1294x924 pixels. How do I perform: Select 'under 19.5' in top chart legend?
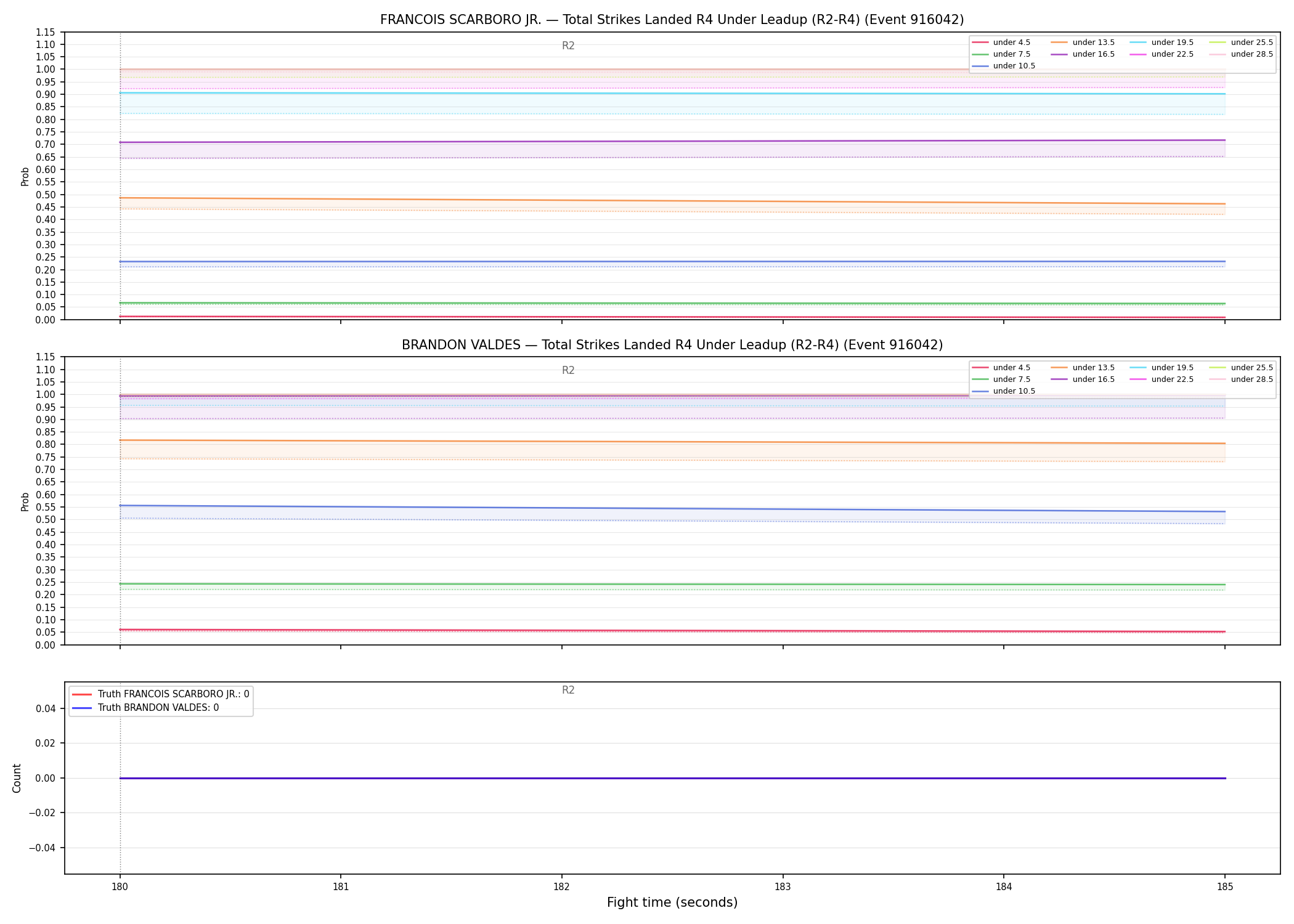(1162, 43)
